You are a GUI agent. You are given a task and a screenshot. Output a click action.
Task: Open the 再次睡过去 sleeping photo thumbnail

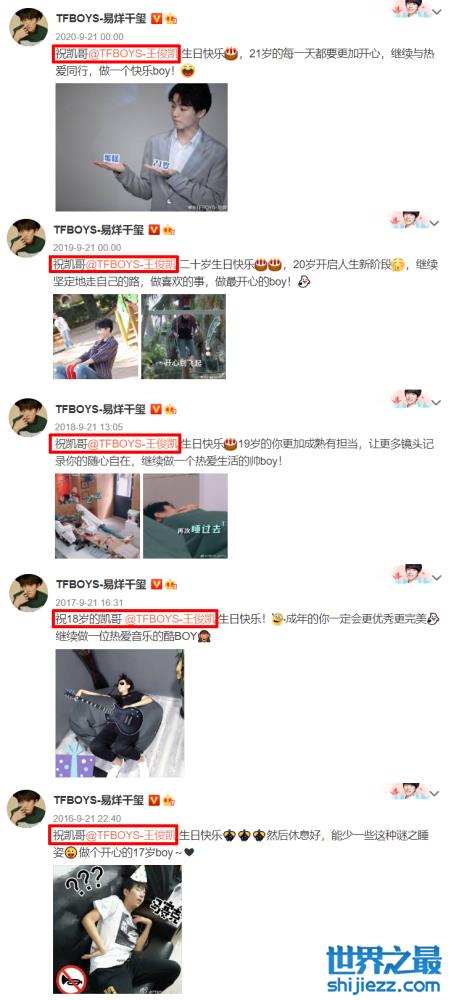click(185, 516)
